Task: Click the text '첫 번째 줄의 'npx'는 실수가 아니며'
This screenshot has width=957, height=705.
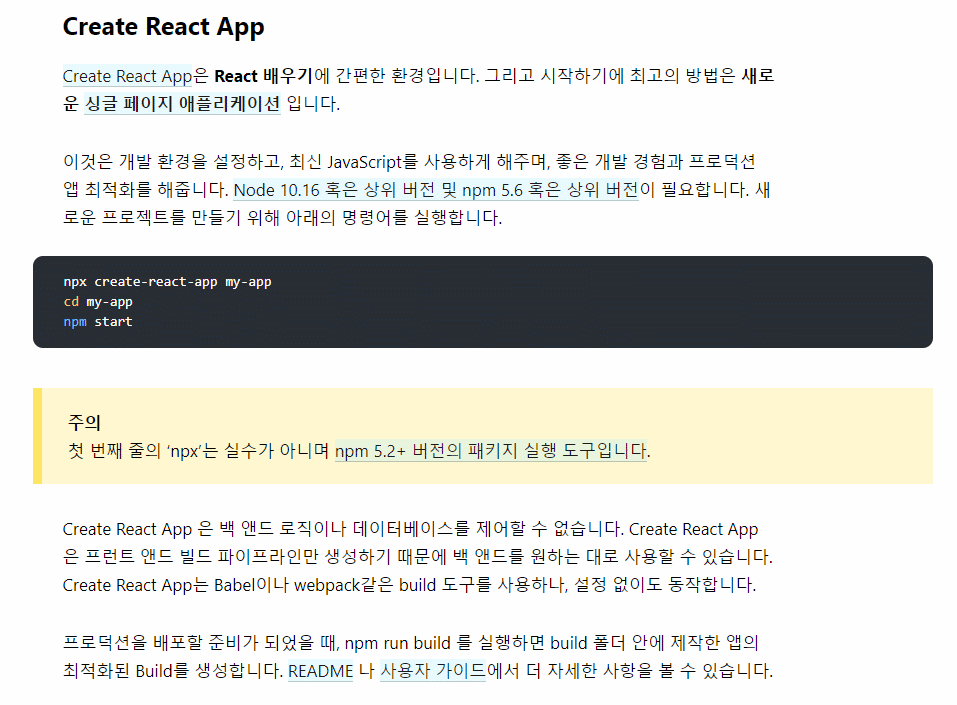Action: tap(198, 450)
